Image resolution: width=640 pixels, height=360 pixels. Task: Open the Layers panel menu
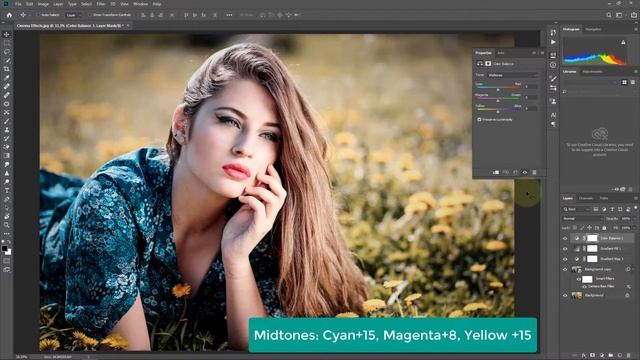pos(636,198)
